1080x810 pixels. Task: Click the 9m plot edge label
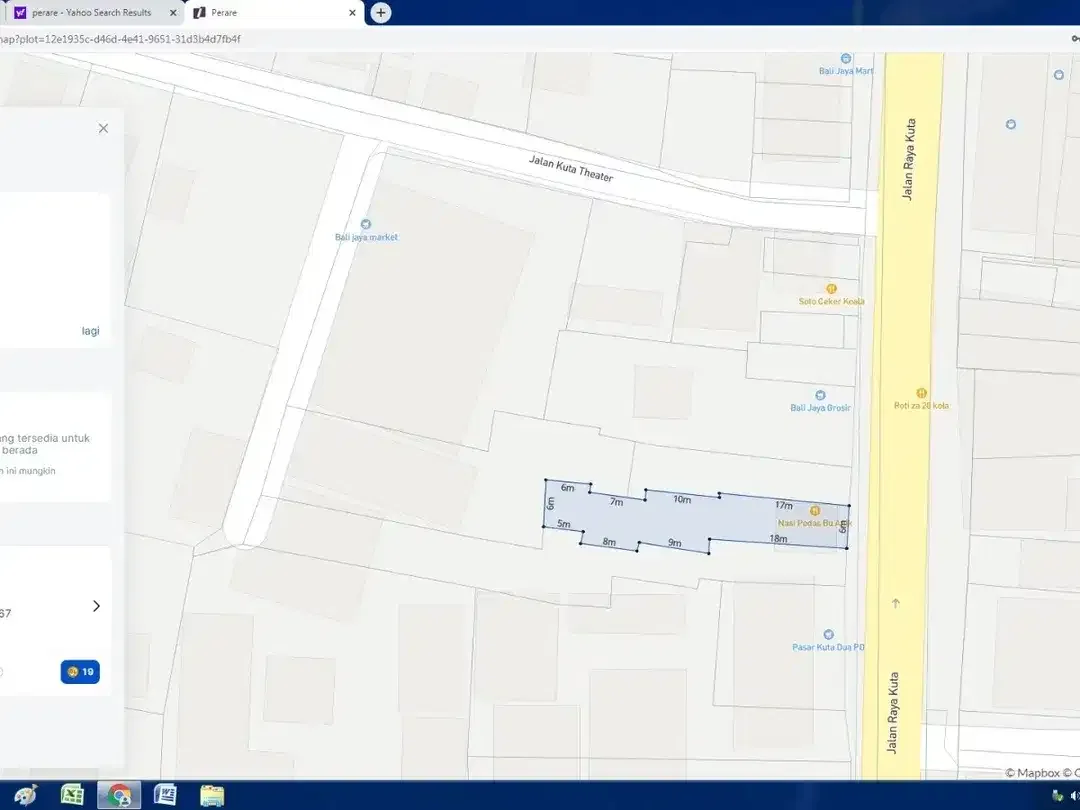(x=675, y=543)
